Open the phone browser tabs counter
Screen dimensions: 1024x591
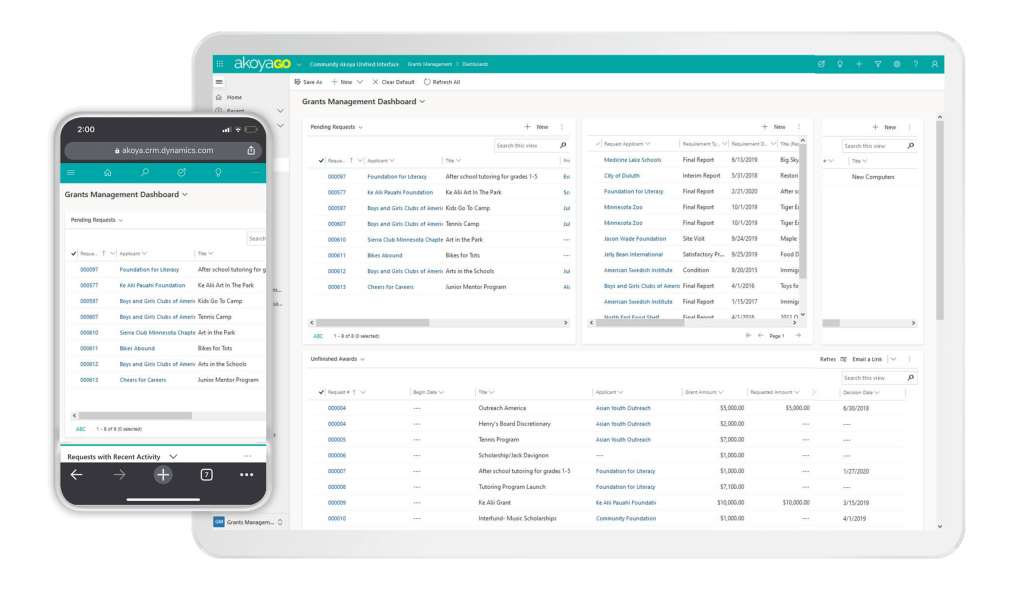[x=206, y=475]
